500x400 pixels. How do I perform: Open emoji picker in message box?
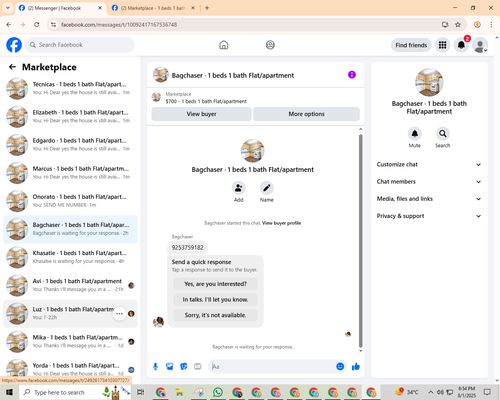tap(340, 367)
